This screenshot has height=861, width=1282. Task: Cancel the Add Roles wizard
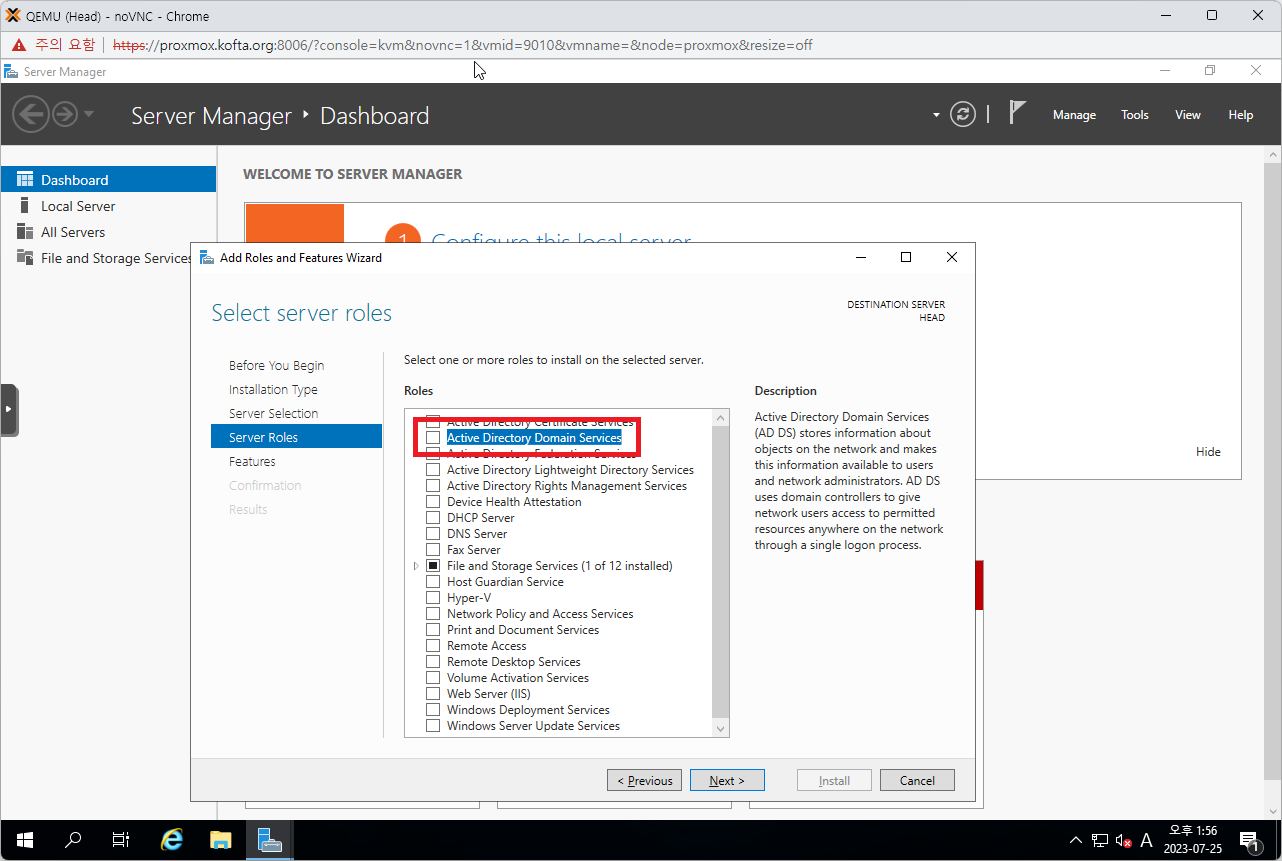coord(917,781)
